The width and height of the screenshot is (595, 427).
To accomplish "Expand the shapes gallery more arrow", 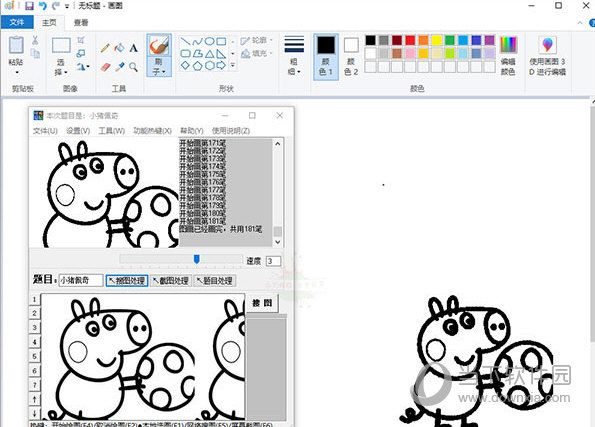I will 233,65.
